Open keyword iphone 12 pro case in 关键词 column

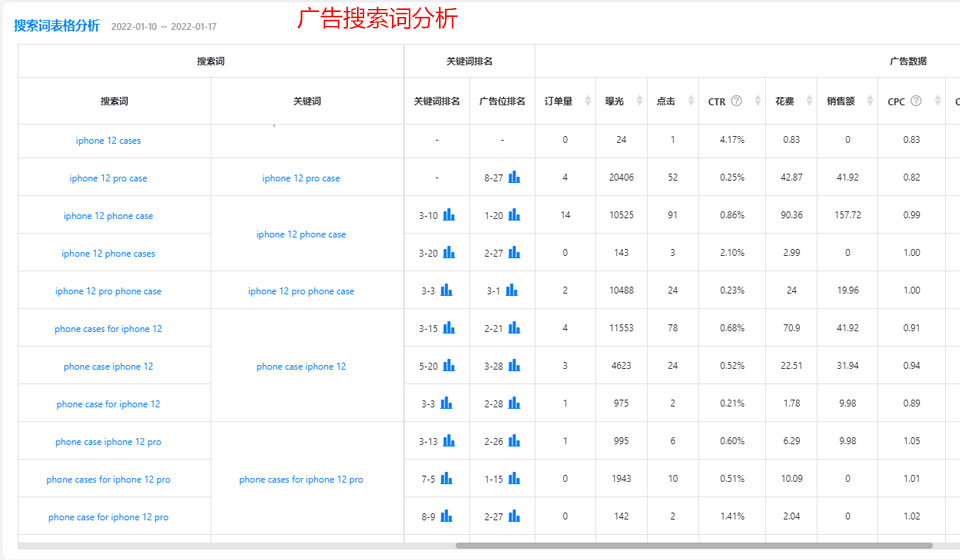pyautogui.click(x=301, y=178)
